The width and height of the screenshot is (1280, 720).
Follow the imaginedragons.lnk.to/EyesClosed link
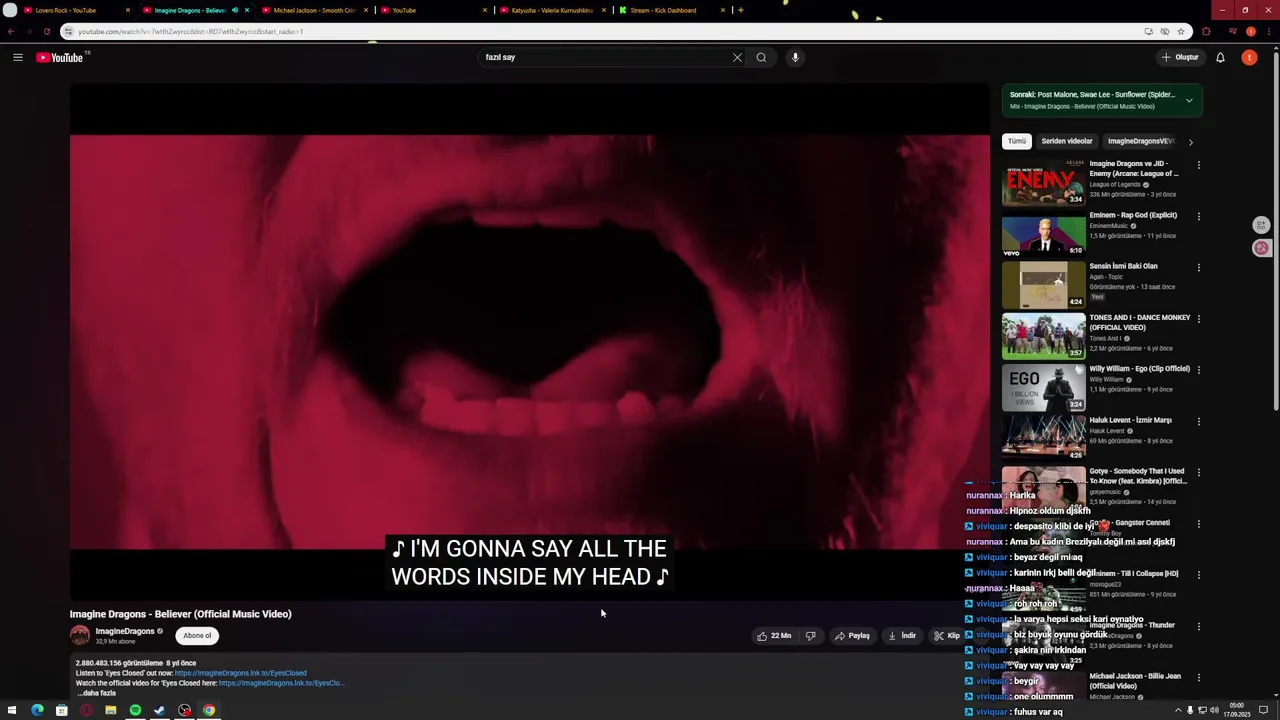click(241, 673)
